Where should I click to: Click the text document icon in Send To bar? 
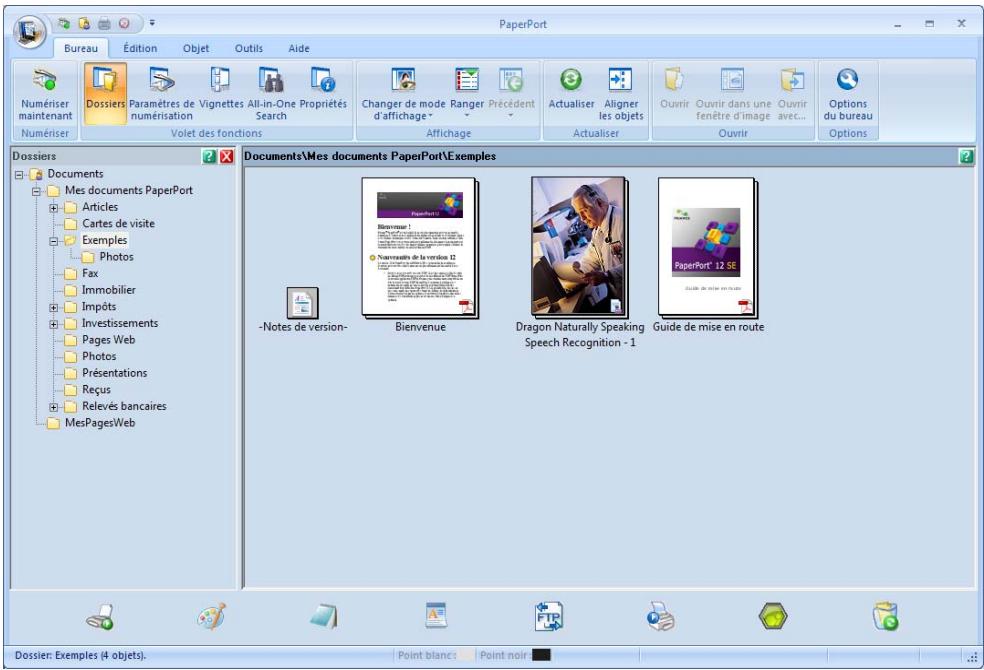pos(436,615)
